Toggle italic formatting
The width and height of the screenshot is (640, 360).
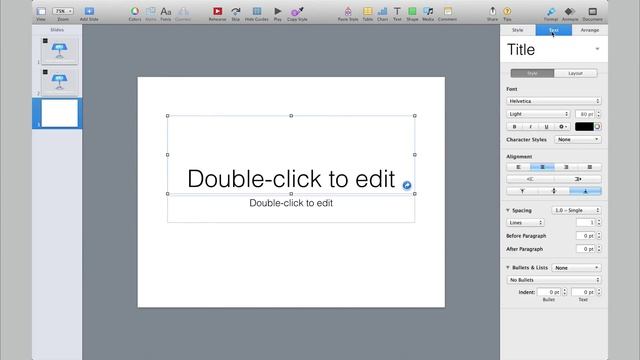pos(530,127)
